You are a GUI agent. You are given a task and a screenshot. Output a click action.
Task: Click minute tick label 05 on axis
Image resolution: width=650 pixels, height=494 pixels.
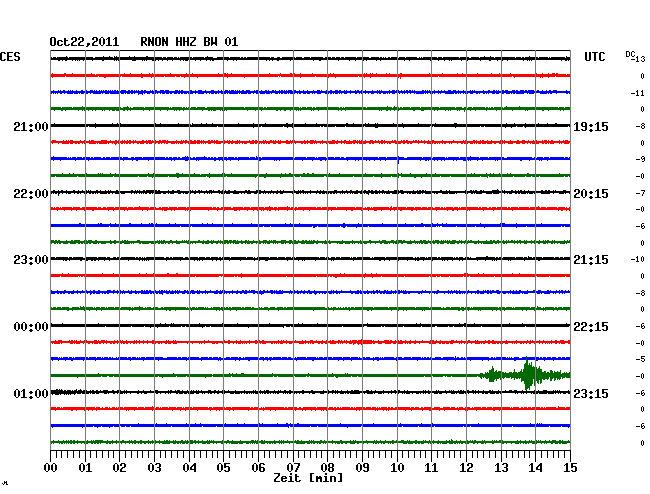pyautogui.click(x=223, y=468)
